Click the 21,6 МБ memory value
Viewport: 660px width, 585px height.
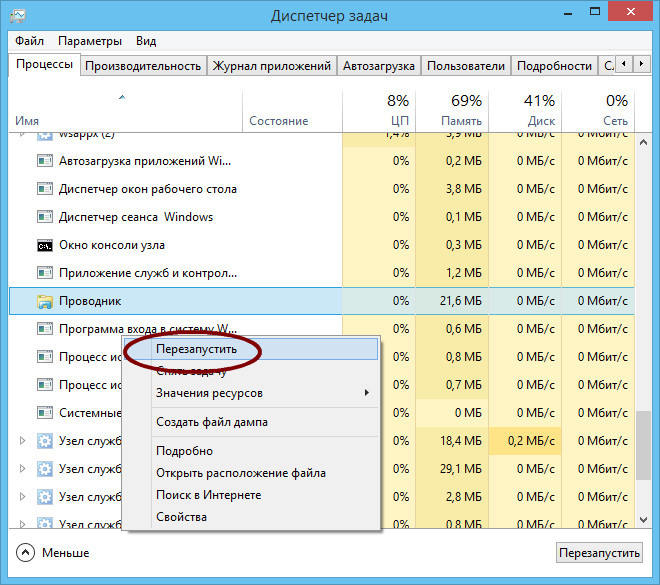click(460, 301)
